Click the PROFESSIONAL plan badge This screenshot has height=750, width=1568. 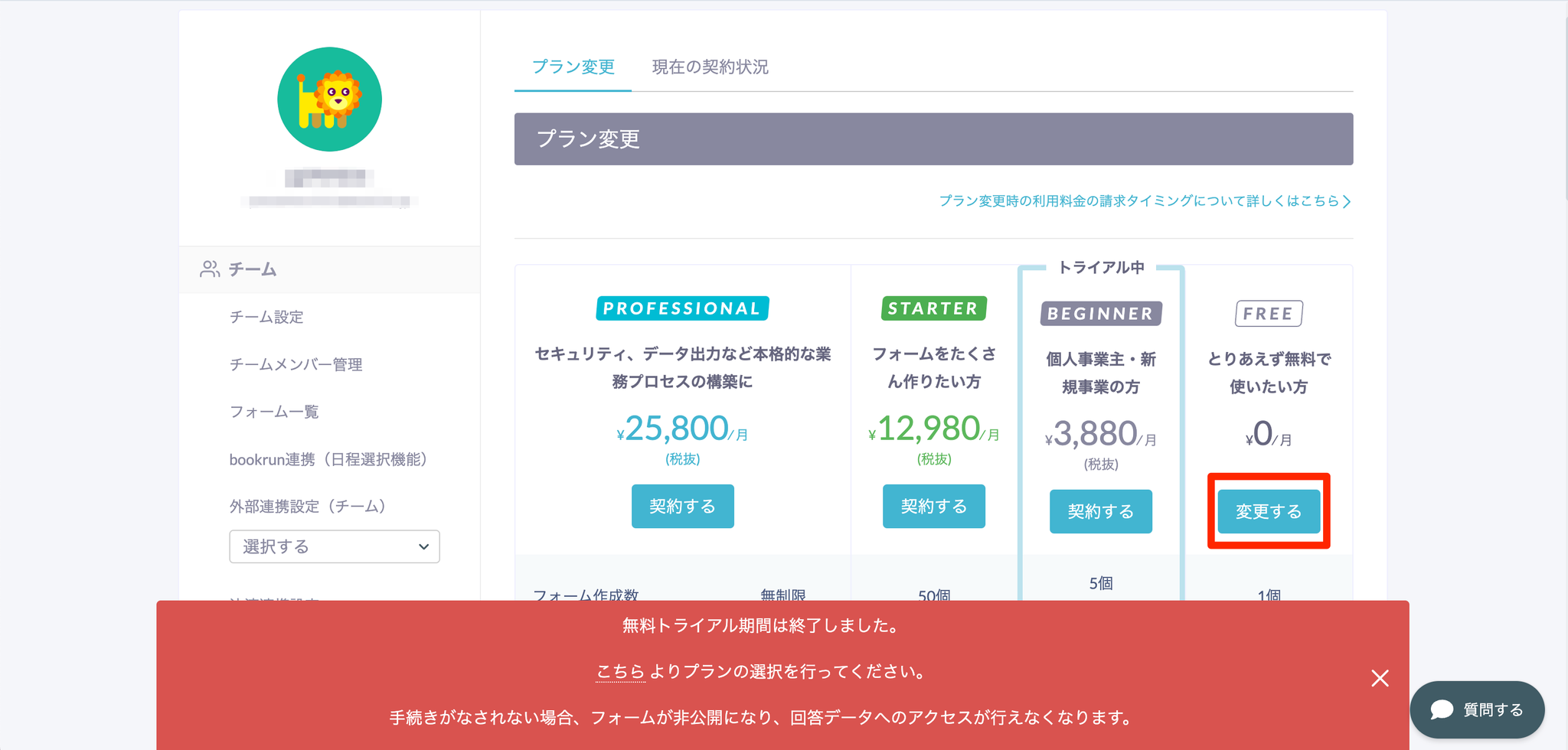coord(682,308)
